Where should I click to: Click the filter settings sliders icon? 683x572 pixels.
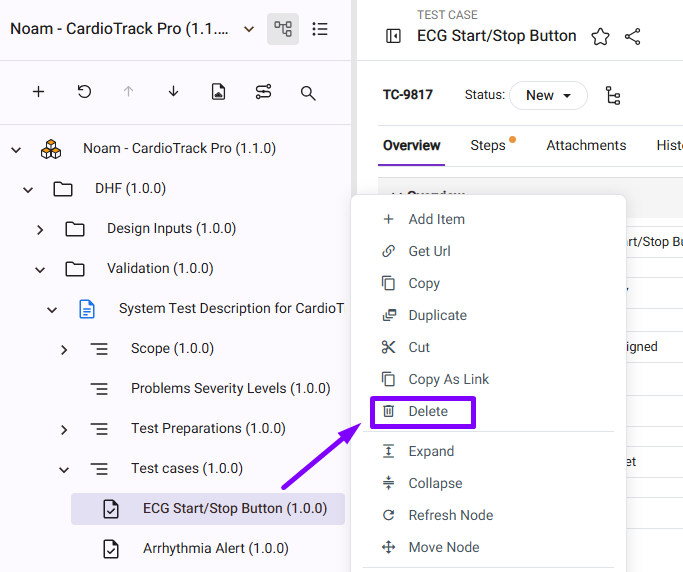[x=263, y=92]
